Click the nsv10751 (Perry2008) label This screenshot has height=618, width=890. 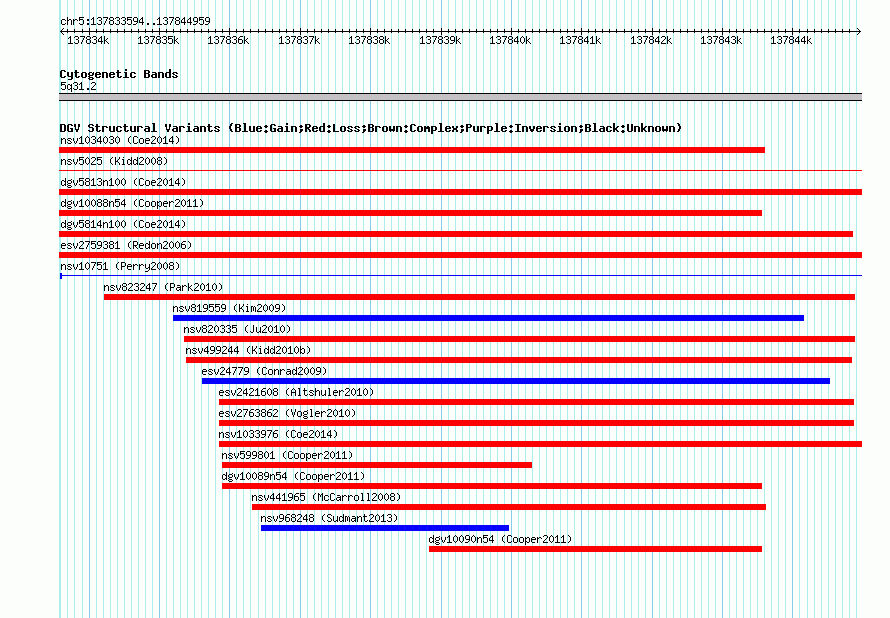pyautogui.click(x=120, y=266)
